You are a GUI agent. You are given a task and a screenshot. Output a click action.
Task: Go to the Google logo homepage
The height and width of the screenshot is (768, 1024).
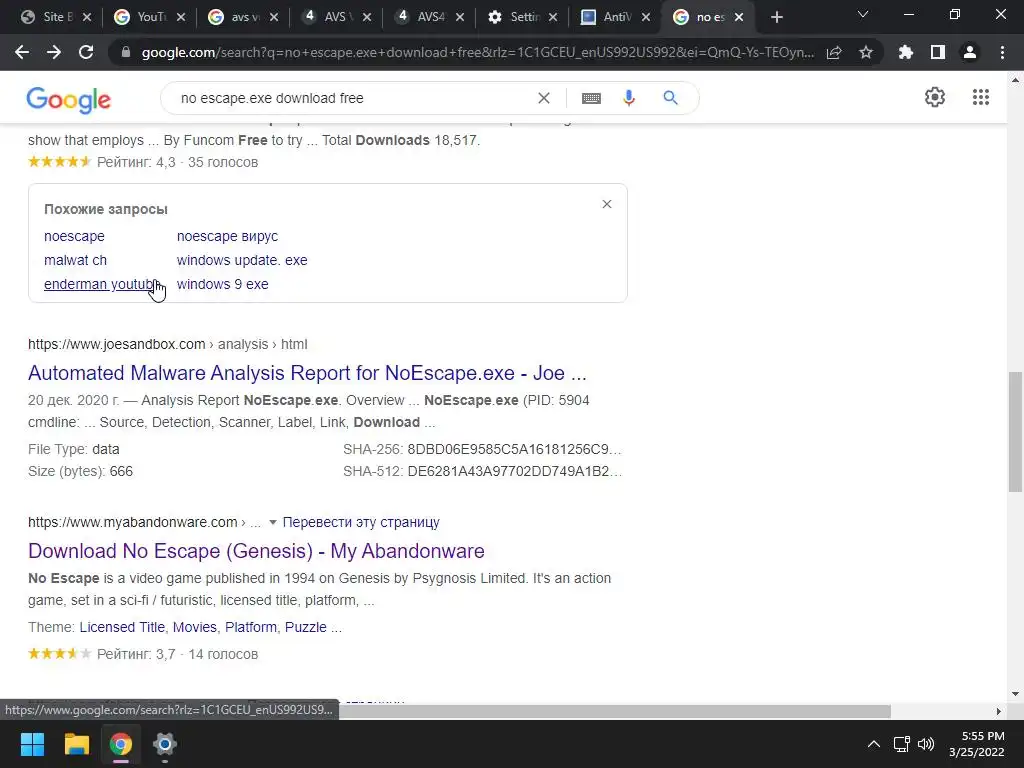click(69, 99)
